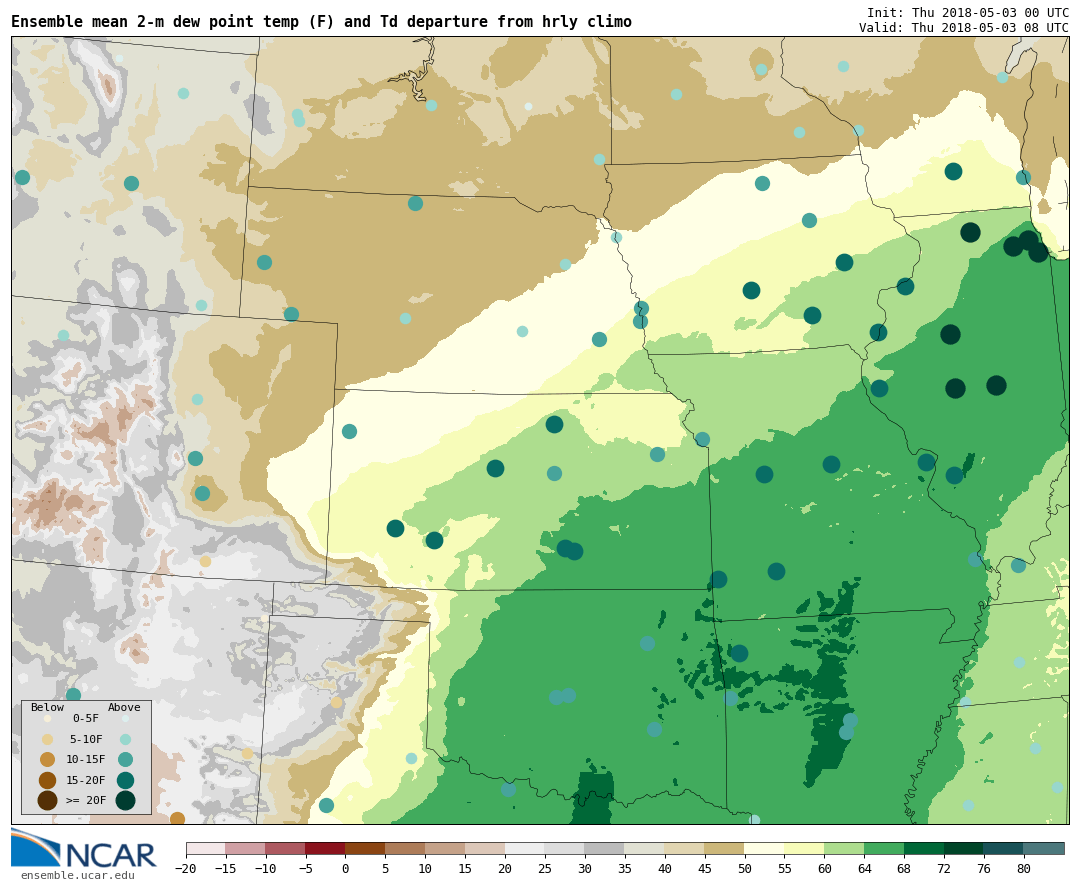Pick the colorbar swatch between 25 and 30
Viewport: 1080px width, 887px height.
[x=565, y=848]
